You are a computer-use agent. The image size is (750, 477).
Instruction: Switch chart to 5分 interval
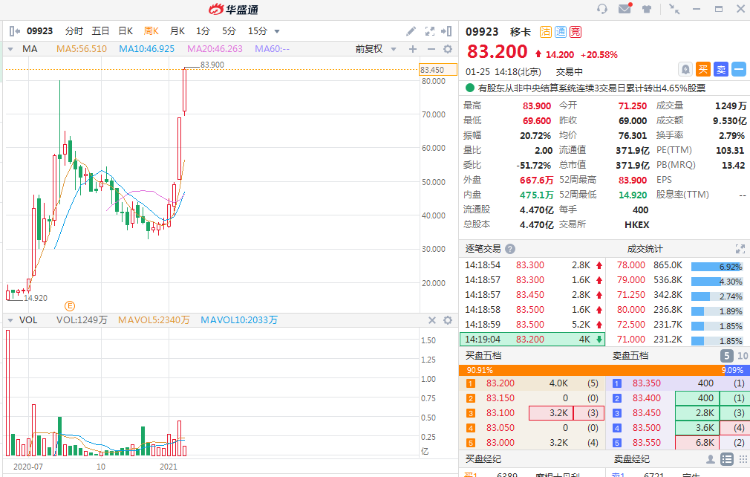point(229,31)
